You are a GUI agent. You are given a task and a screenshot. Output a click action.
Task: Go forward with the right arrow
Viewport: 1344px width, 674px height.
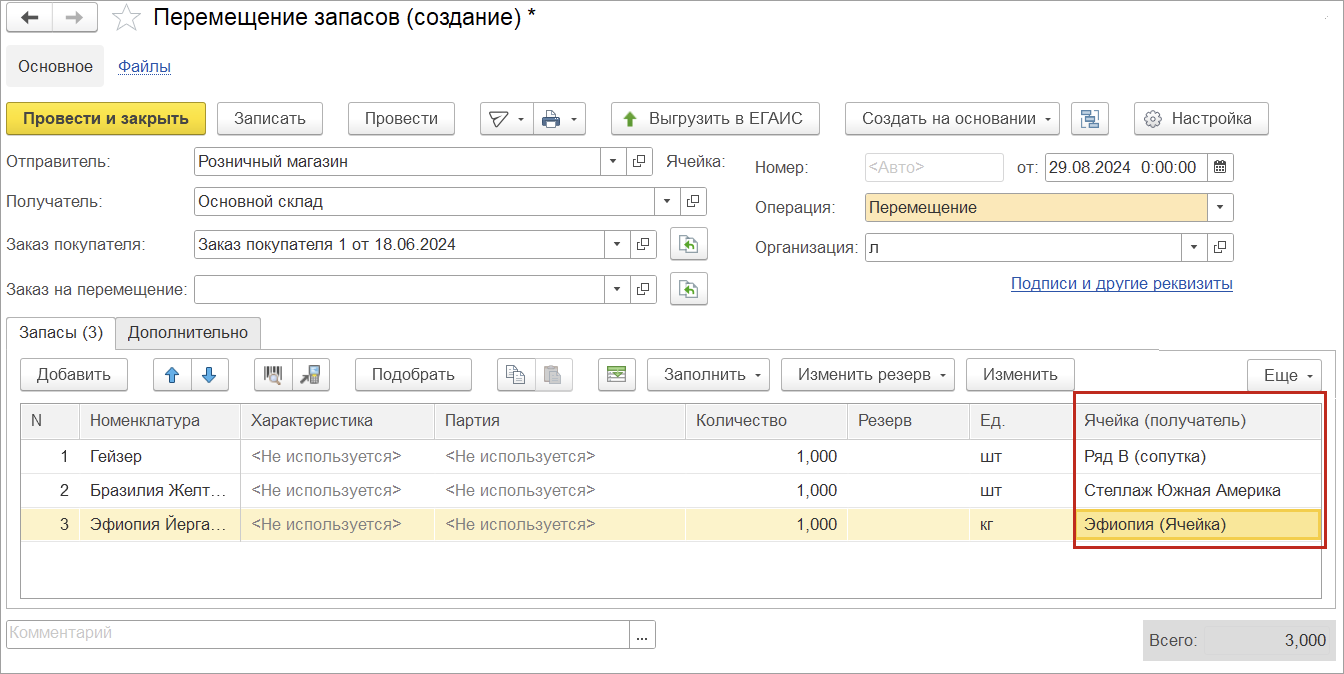coord(76,17)
